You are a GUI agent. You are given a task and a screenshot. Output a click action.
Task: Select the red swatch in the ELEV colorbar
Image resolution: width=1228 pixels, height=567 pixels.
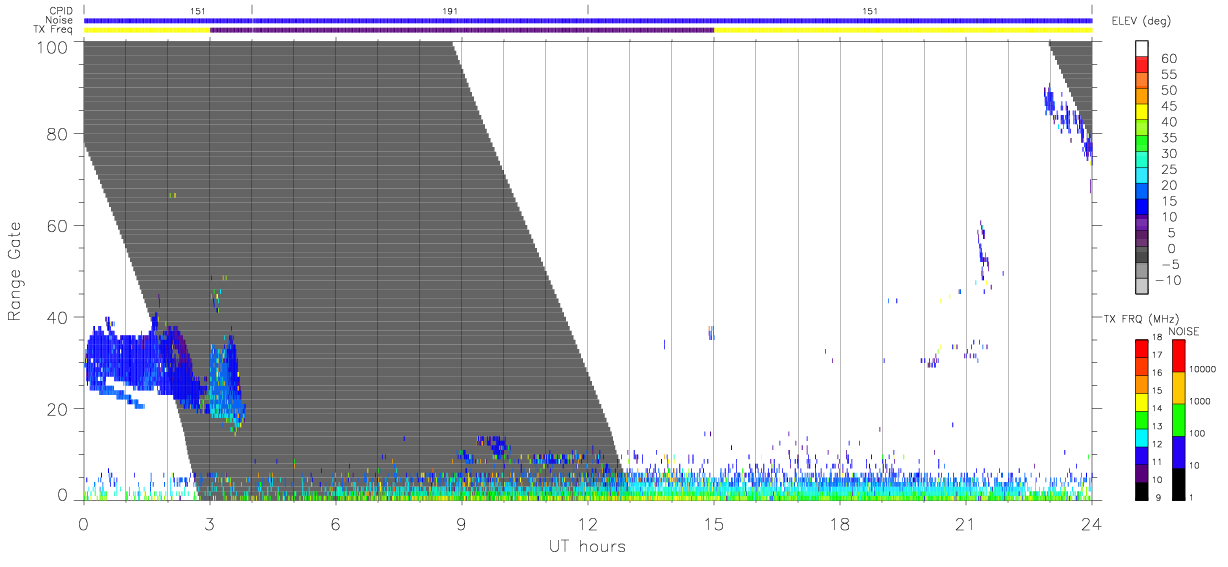[x=1142, y=64]
